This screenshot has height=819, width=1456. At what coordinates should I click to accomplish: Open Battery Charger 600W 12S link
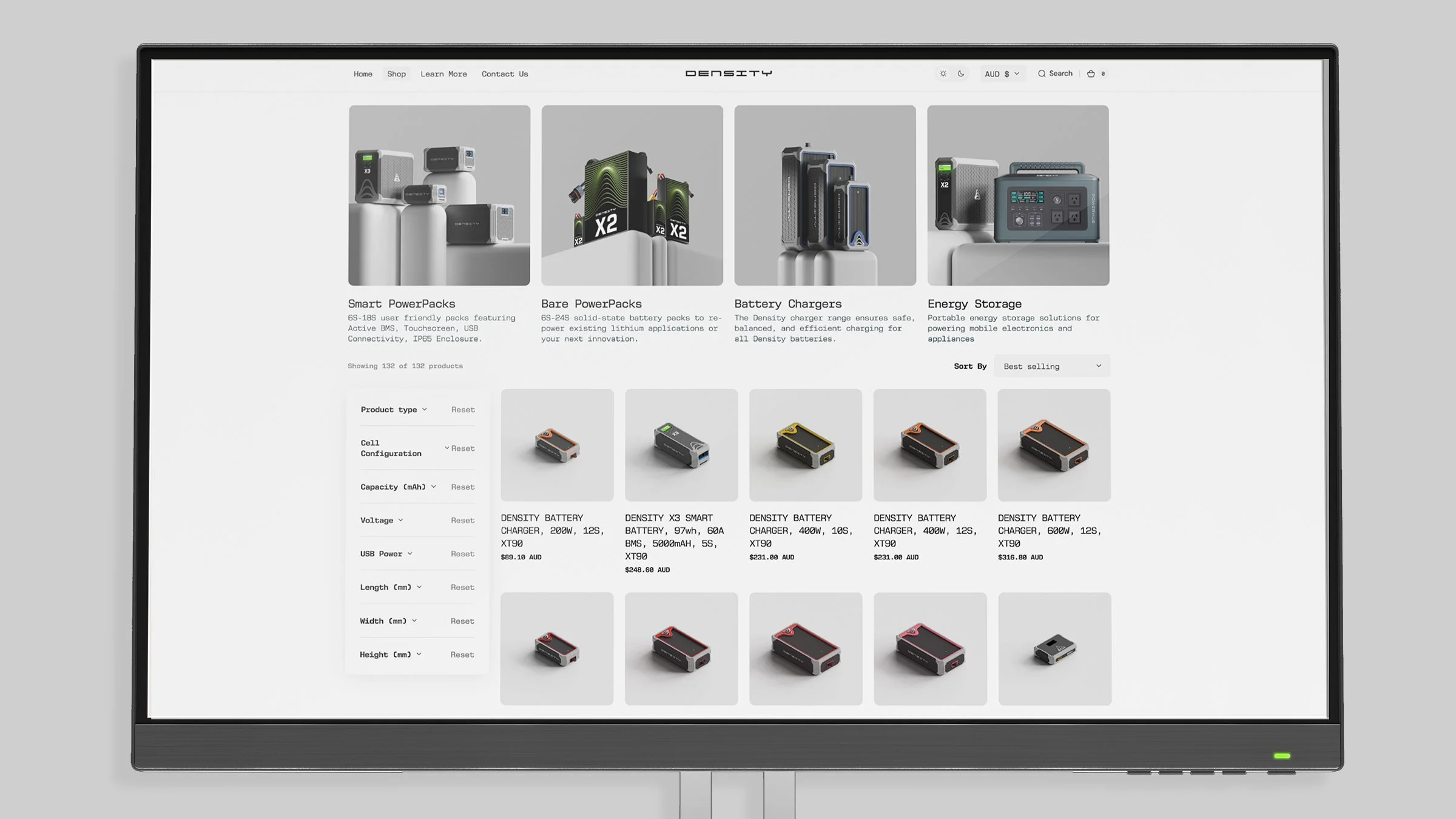pos(1049,530)
